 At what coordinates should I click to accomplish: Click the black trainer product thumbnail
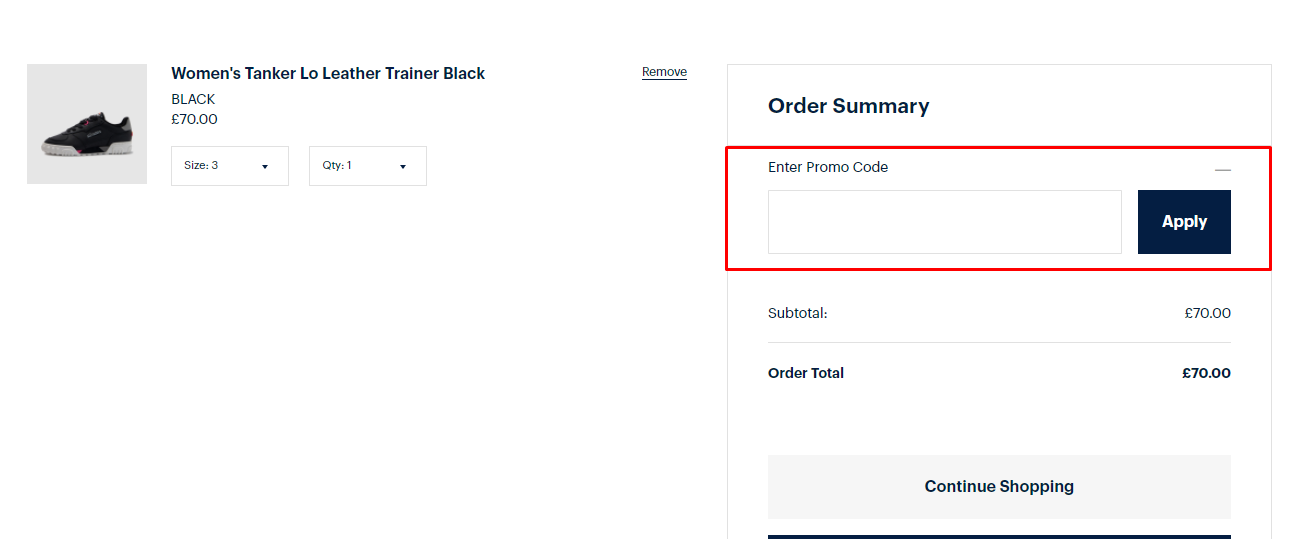[87, 124]
